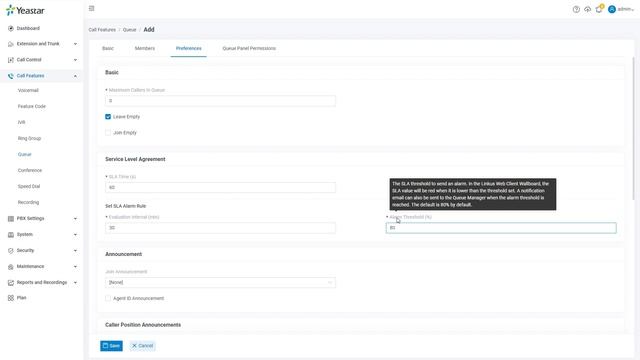Click the Cancel button
The height and width of the screenshot is (360, 640).
pyautogui.click(x=142, y=346)
